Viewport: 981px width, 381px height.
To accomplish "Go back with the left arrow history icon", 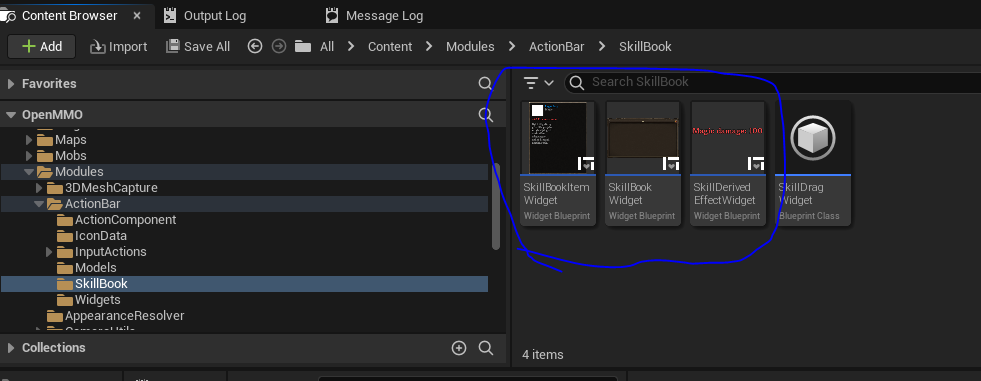I will [x=254, y=46].
